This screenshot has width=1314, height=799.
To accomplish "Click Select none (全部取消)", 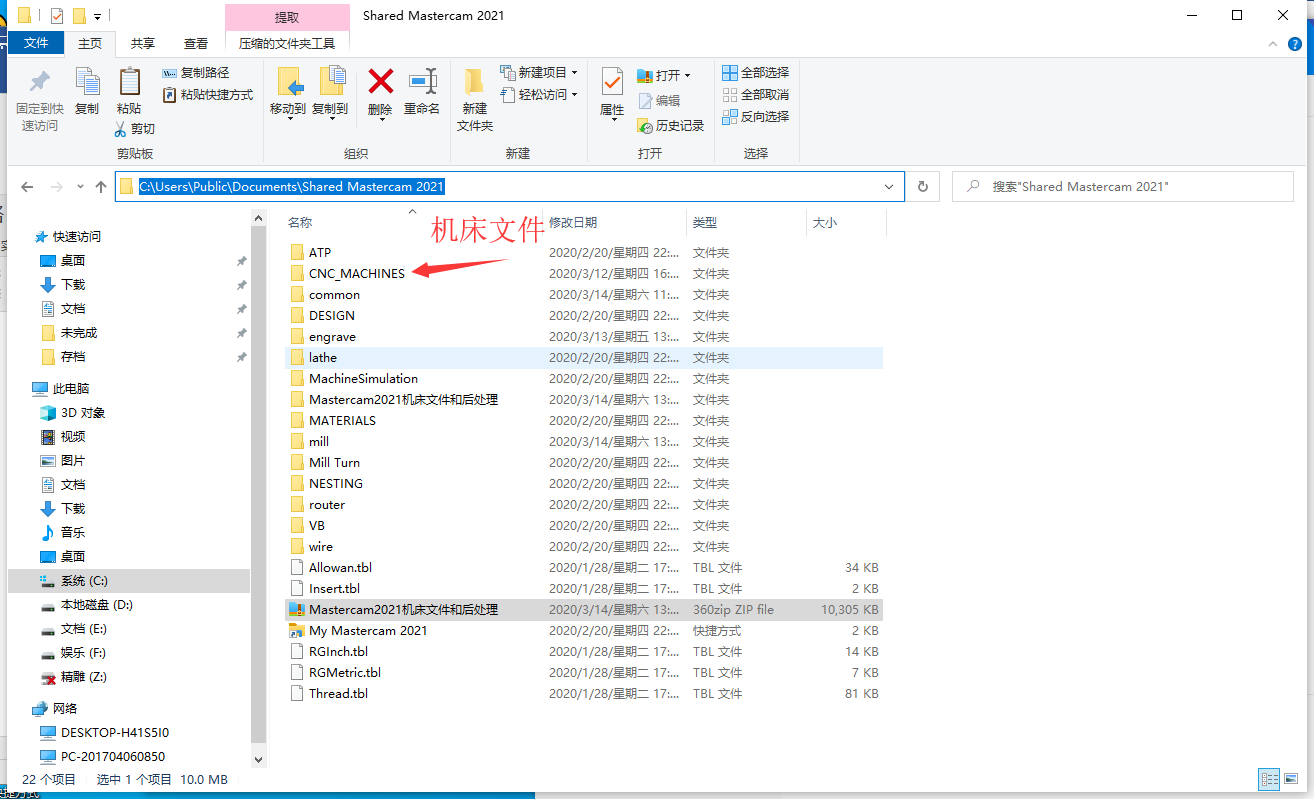I will [756, 95].
